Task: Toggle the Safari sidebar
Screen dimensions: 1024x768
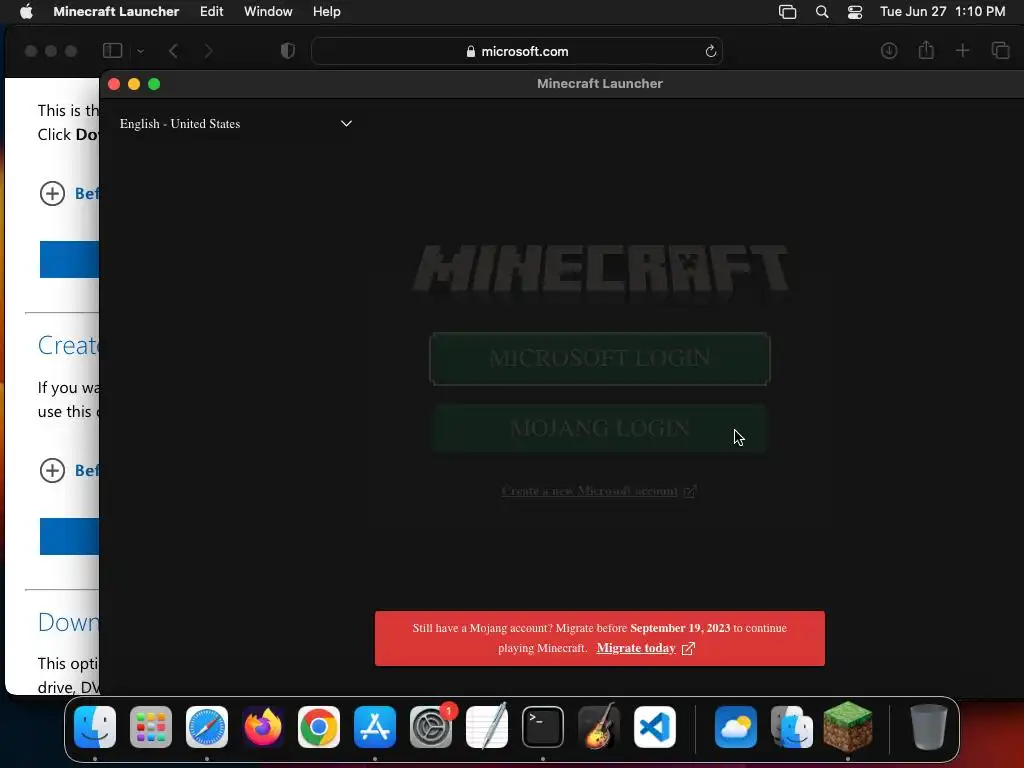Action: tap(112, 50)
